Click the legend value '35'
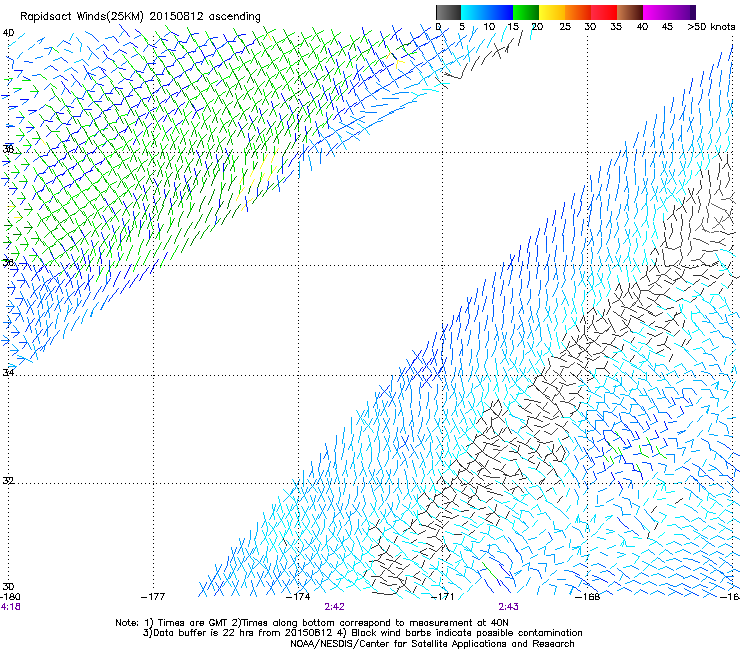740x650 pixels. pos(616,27)
